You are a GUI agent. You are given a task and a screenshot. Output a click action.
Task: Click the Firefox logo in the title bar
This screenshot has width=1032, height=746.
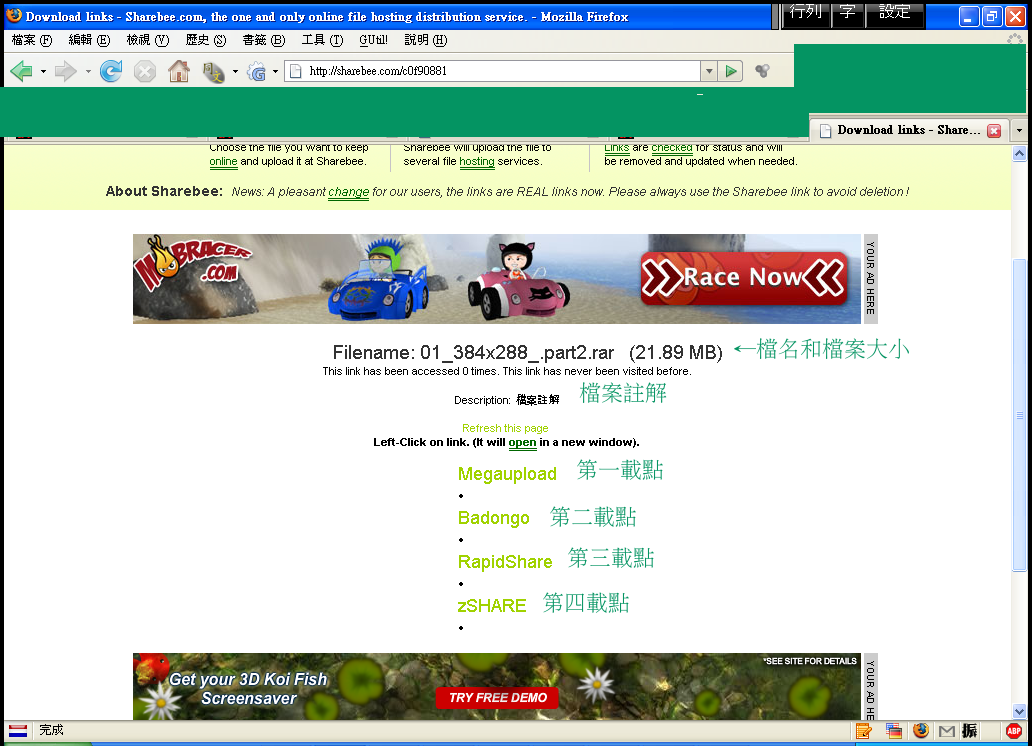14,16
